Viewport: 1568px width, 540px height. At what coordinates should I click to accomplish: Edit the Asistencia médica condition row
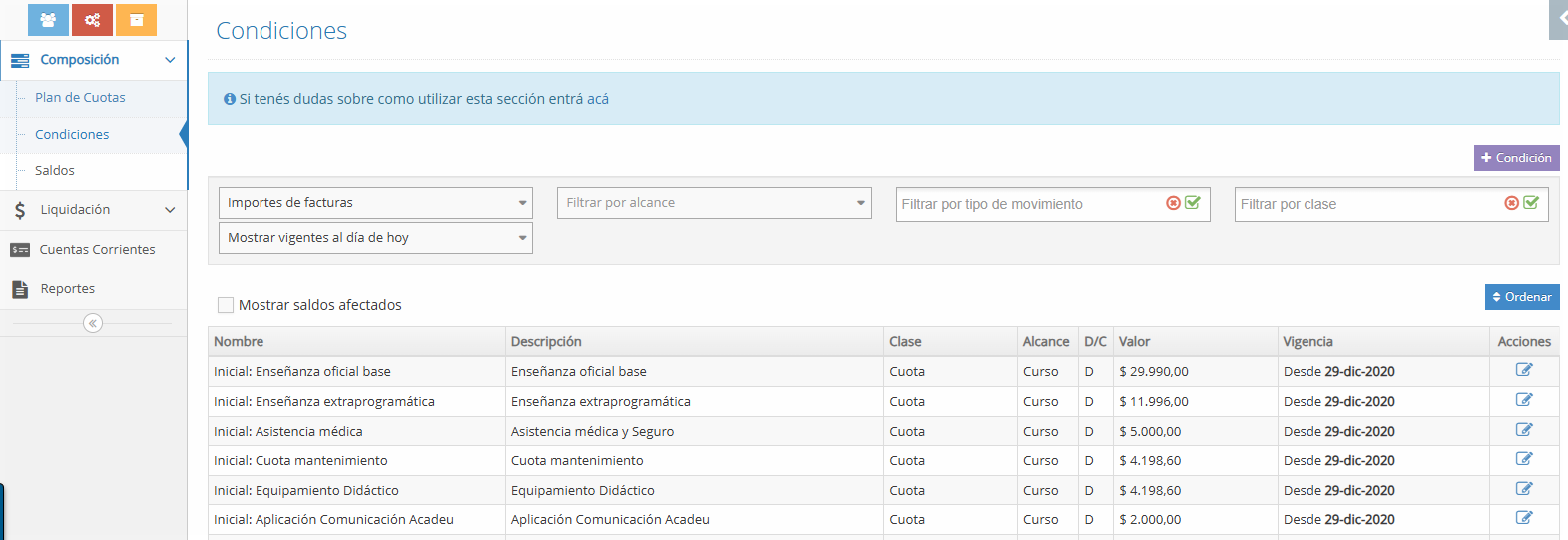coord(1523,430)
